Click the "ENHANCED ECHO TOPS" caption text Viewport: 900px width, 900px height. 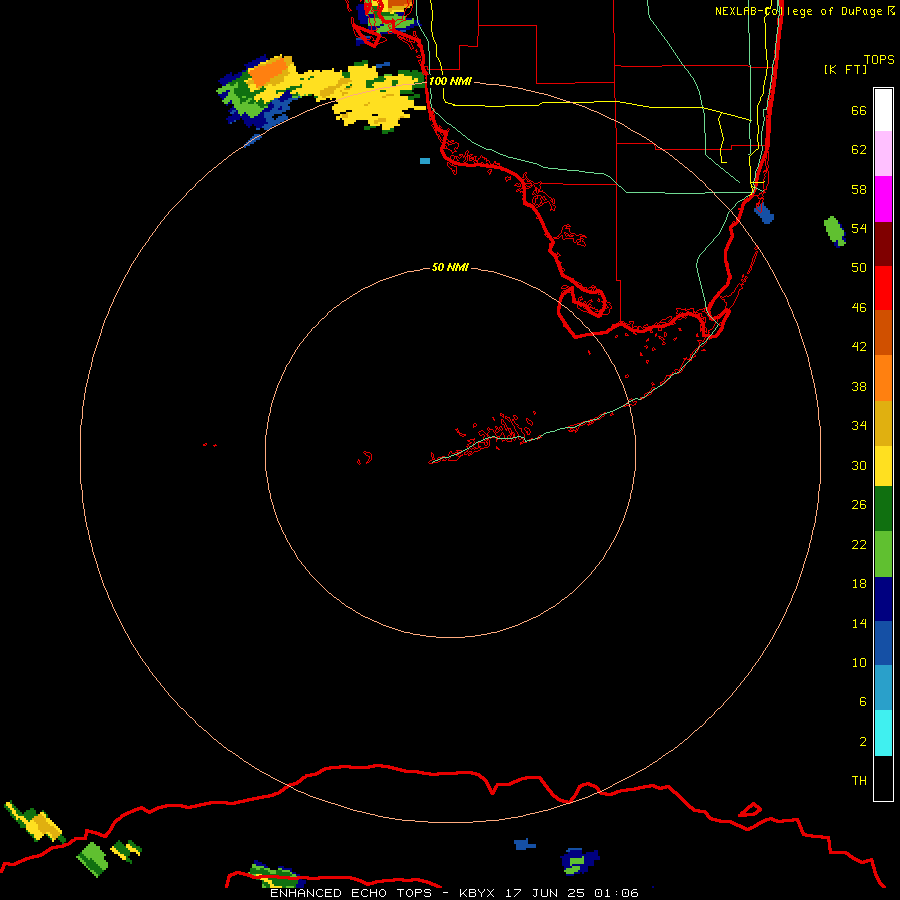coord(350,893)
